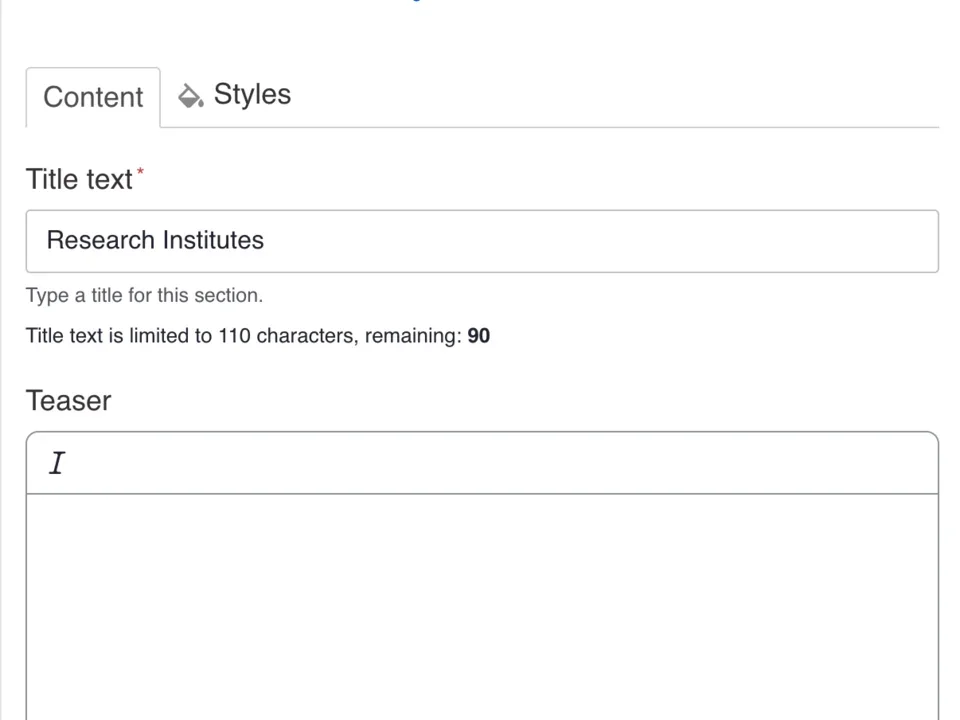Place cursor at the Teaser text insertion point
The height and width of the screenshot is (720, 960).
click(x=57, y=462)
